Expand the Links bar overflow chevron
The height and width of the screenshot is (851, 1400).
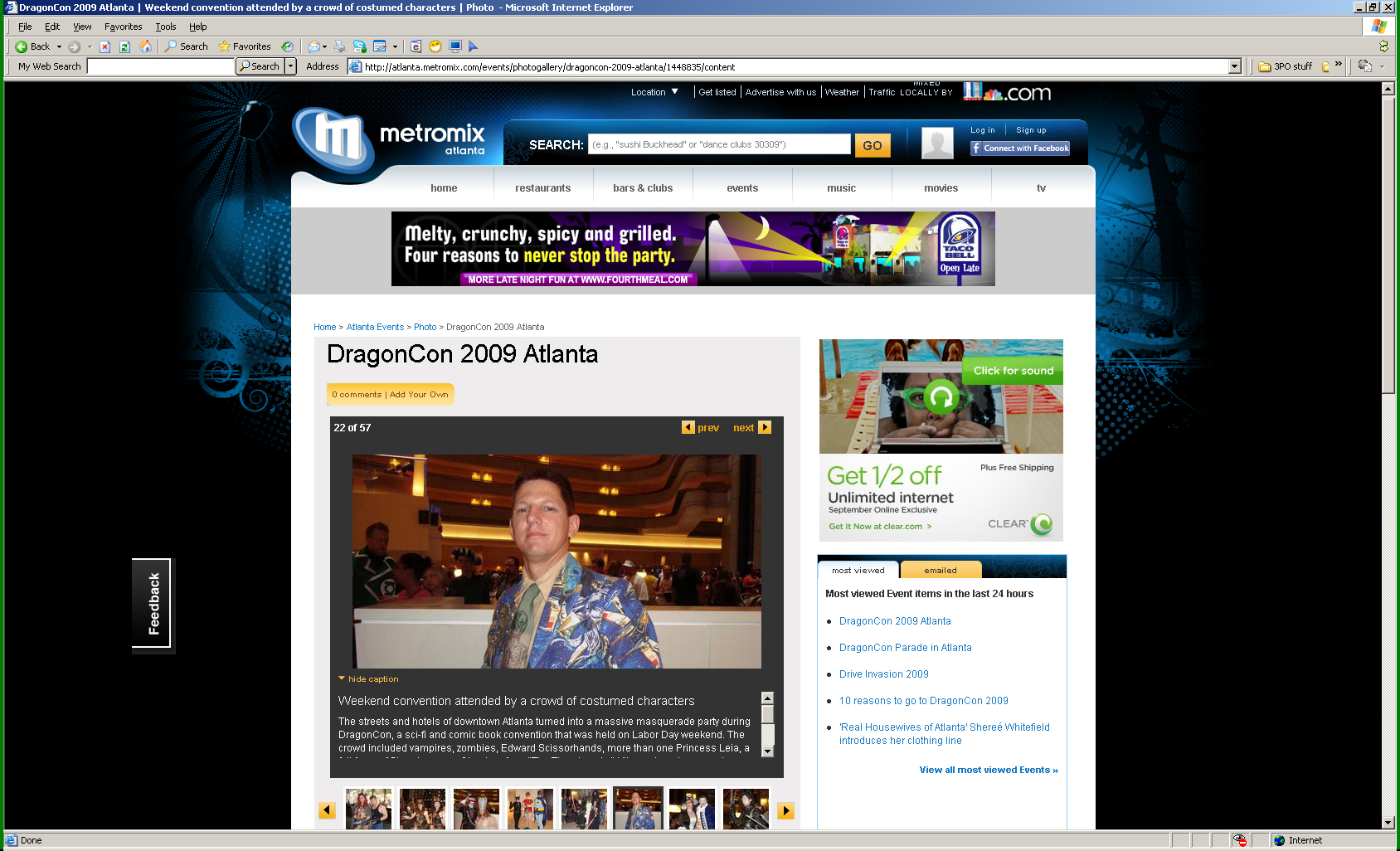click(1339, 64)
